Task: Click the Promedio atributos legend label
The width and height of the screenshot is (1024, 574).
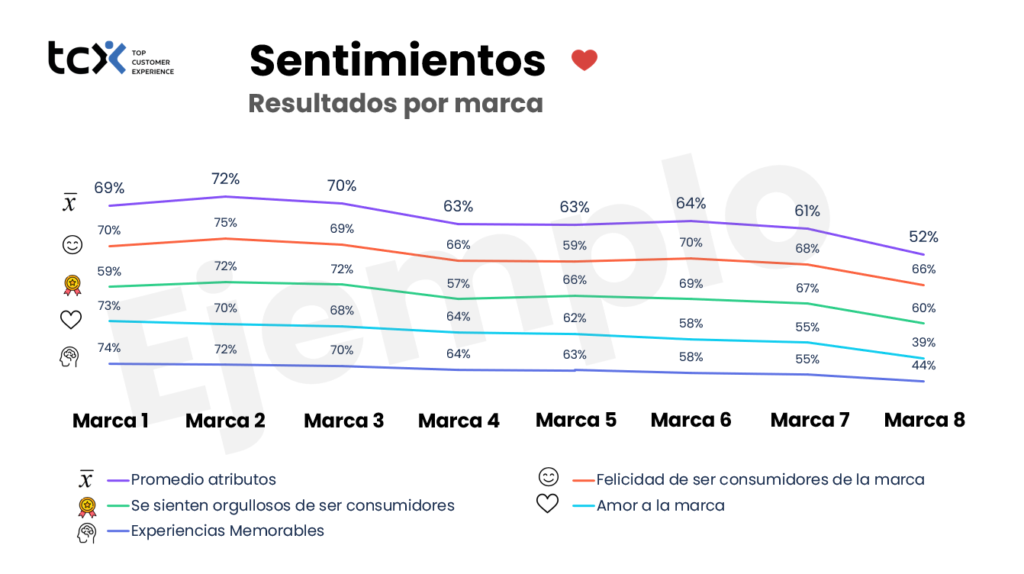Action: coord(203,479)
